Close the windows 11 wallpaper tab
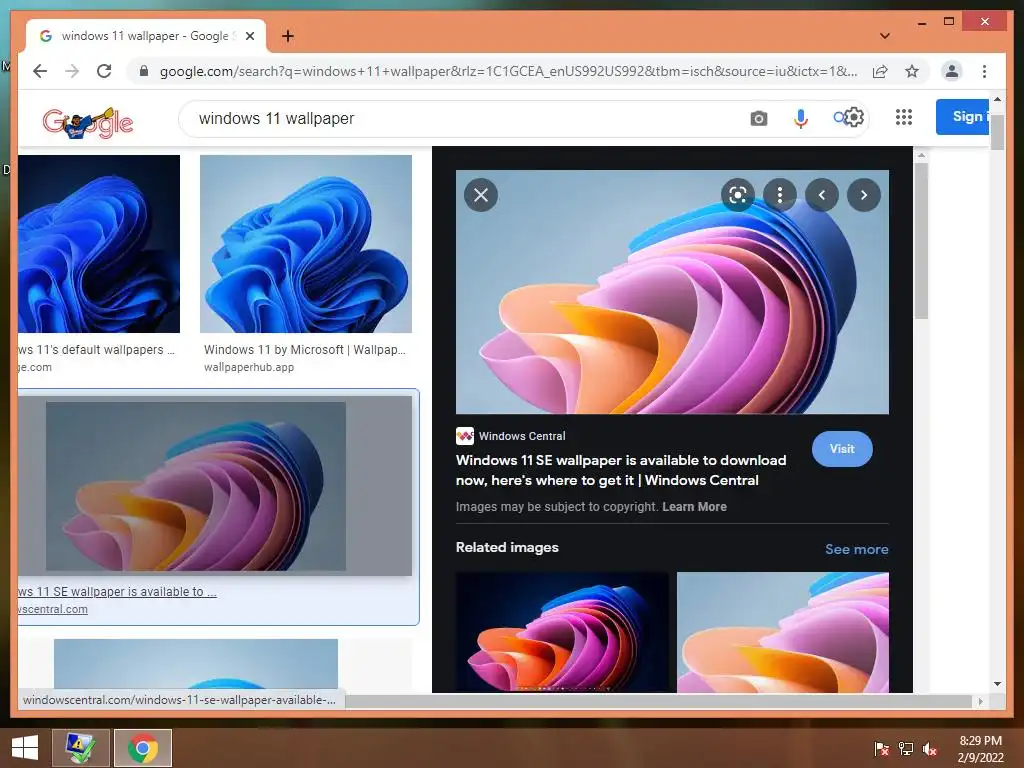This screenshot has height=768, width=1024. [249, 36]
